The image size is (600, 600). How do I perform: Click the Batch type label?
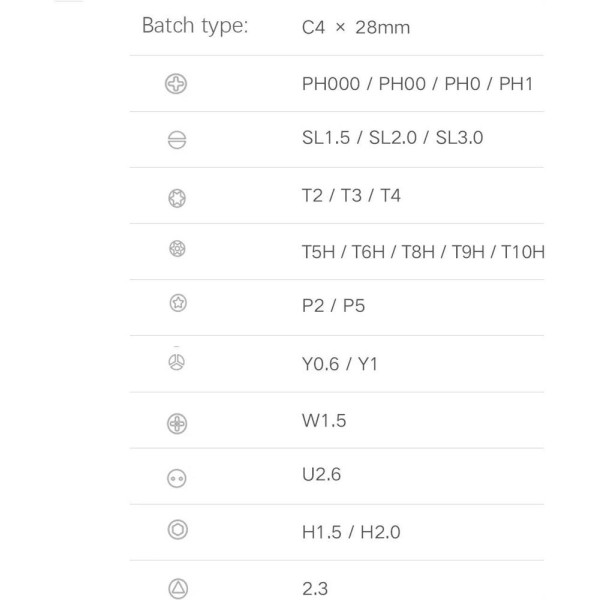click(x=195, y=26)
